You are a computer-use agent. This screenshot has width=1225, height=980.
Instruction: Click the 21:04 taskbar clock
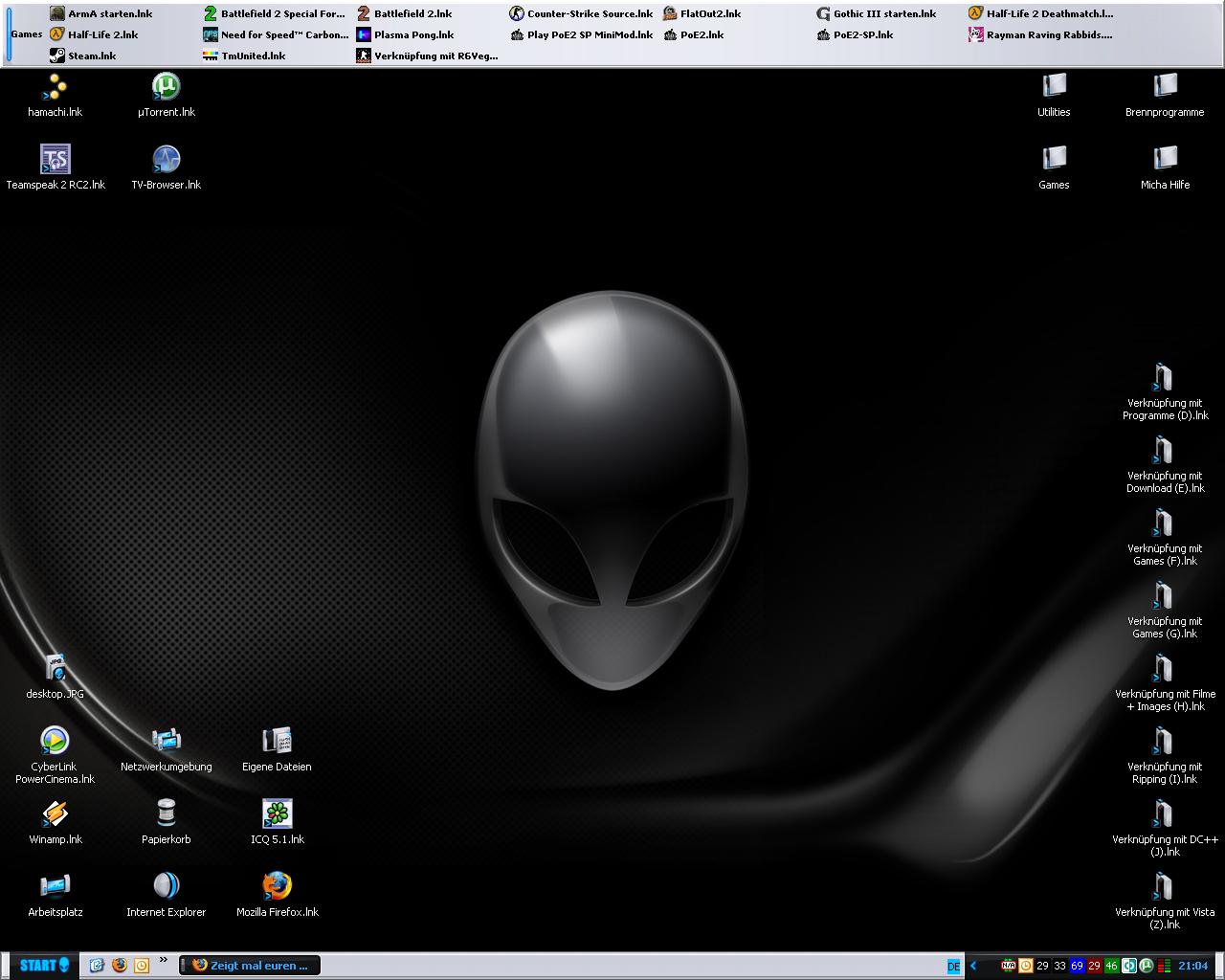click(x=1193, y=966)
